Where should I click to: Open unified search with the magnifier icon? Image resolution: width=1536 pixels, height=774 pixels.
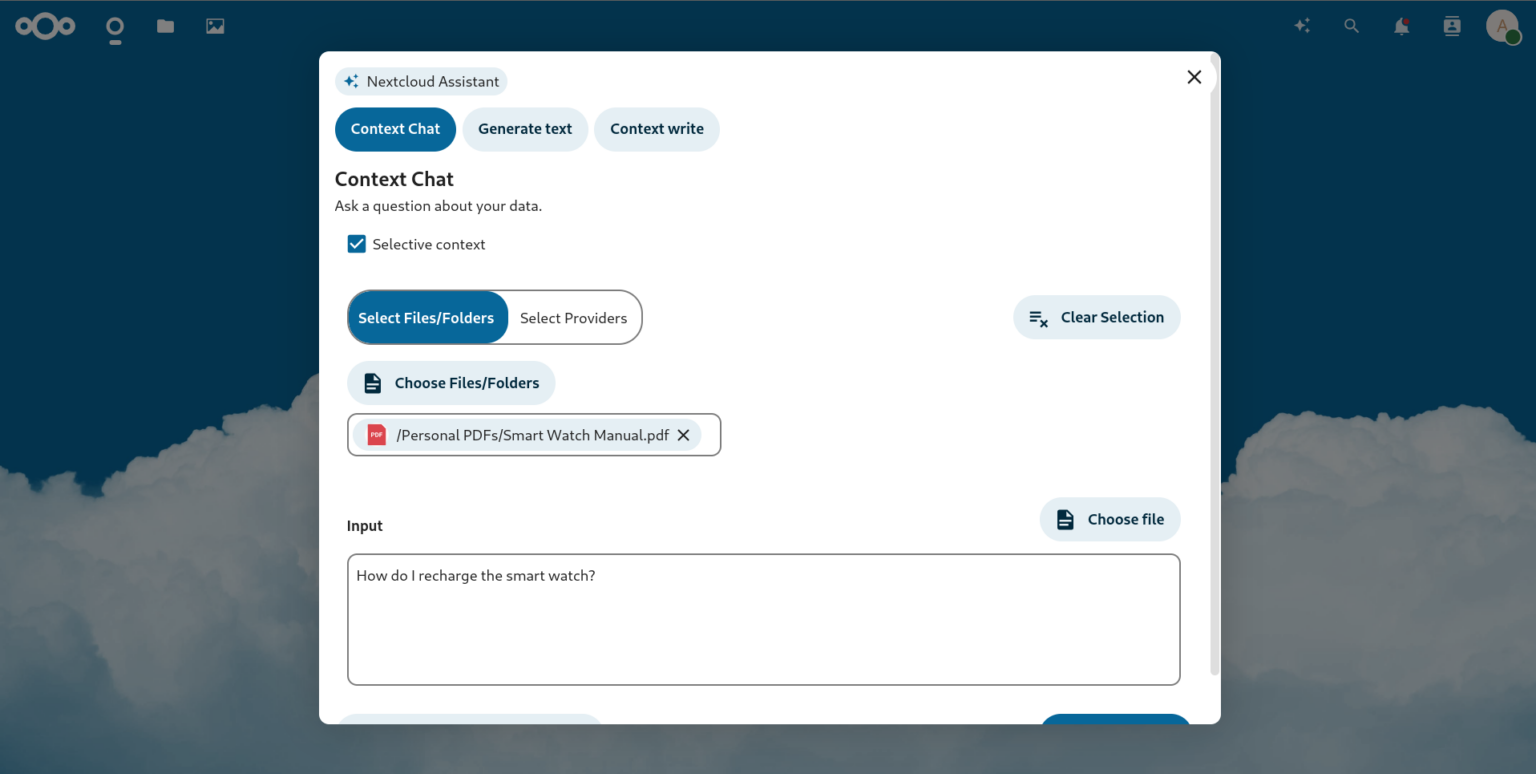click(x=1351, y=26)
